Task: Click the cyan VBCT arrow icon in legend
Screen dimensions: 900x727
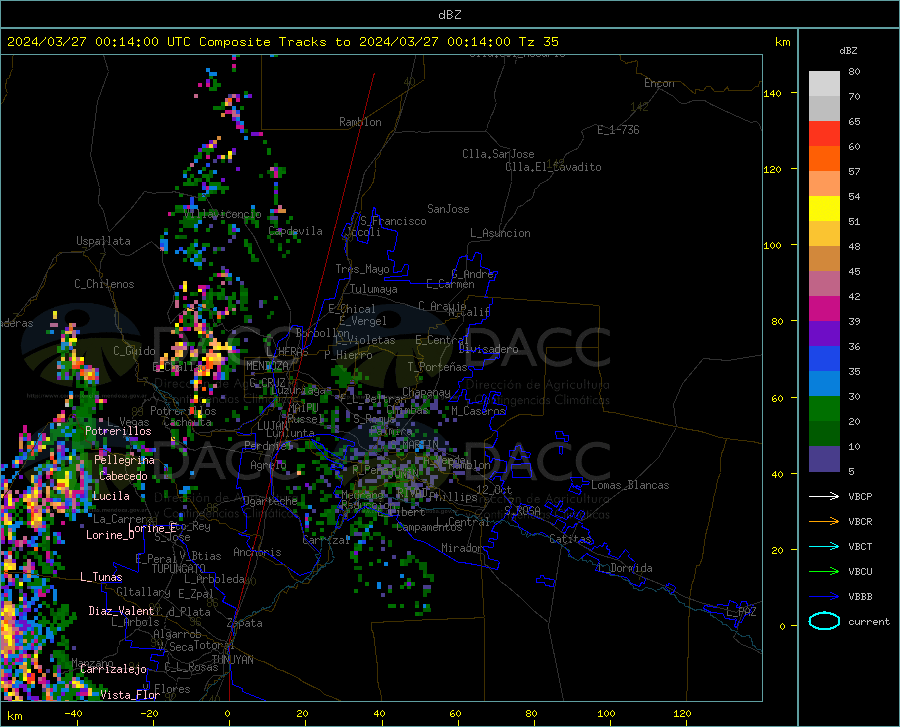Action: [824, 546]
